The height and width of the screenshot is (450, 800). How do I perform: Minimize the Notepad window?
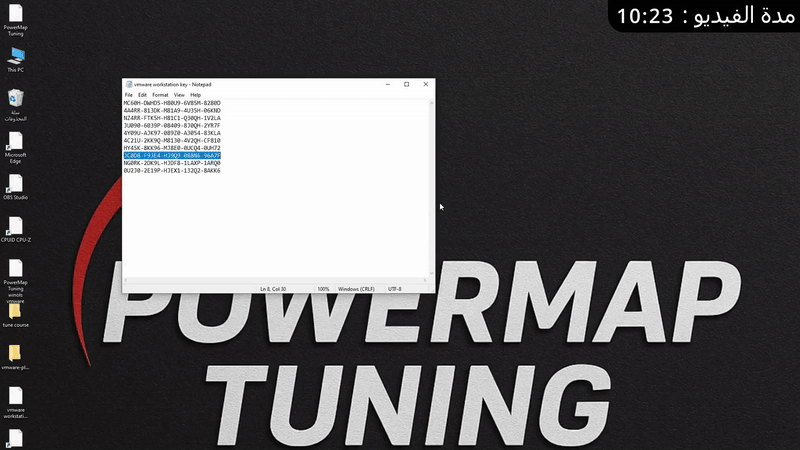tap(387, 84)
